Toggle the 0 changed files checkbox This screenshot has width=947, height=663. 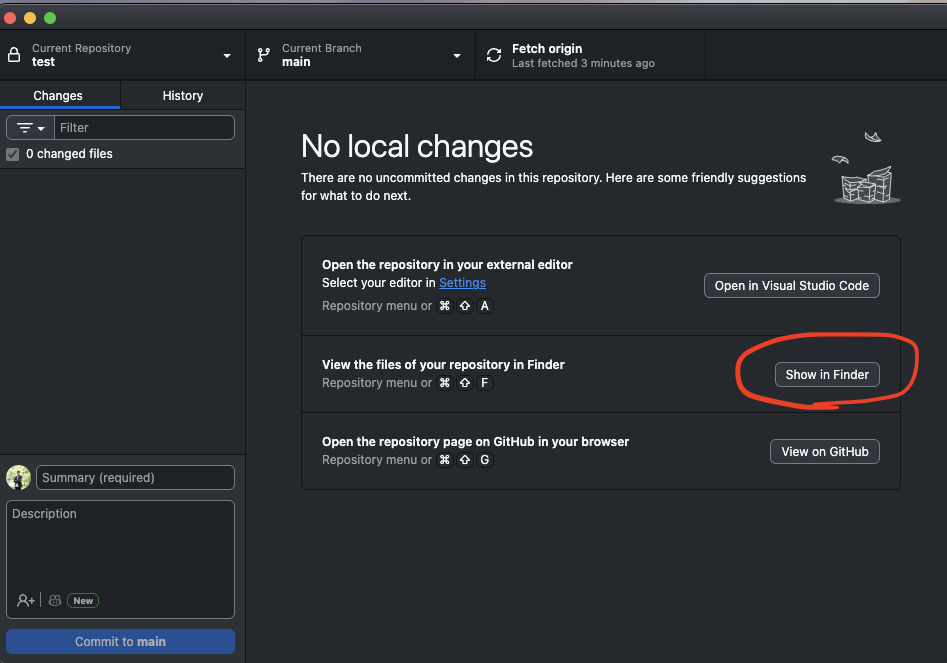coord(13,154)
